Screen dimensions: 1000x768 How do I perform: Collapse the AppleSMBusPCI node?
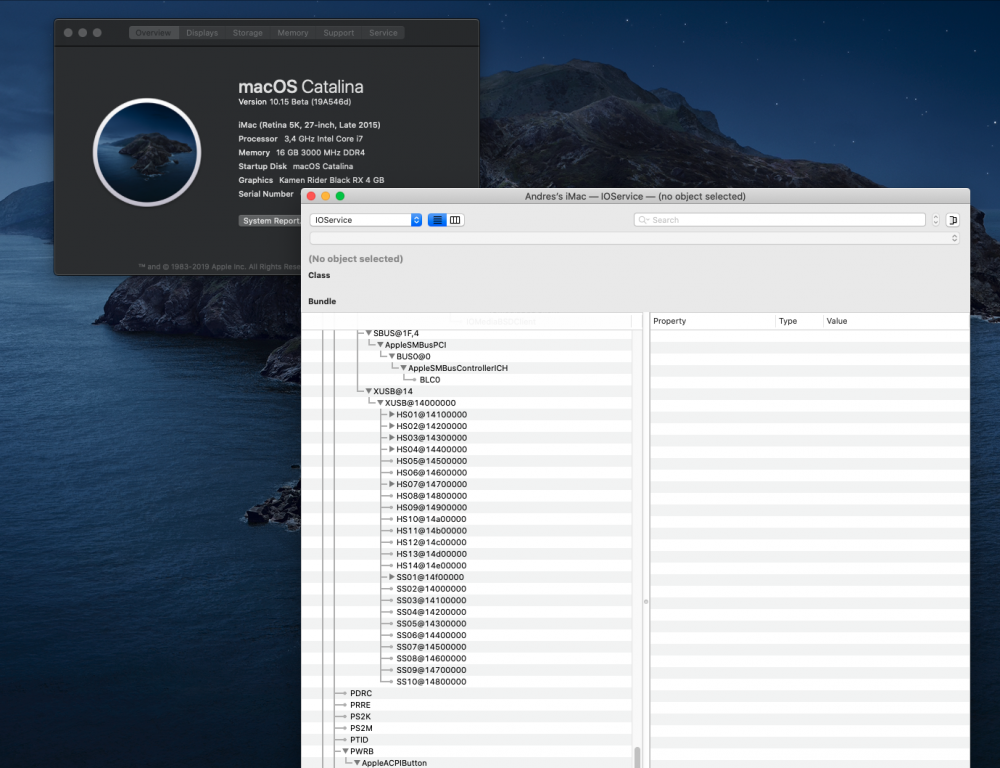[x=380, y=344]
